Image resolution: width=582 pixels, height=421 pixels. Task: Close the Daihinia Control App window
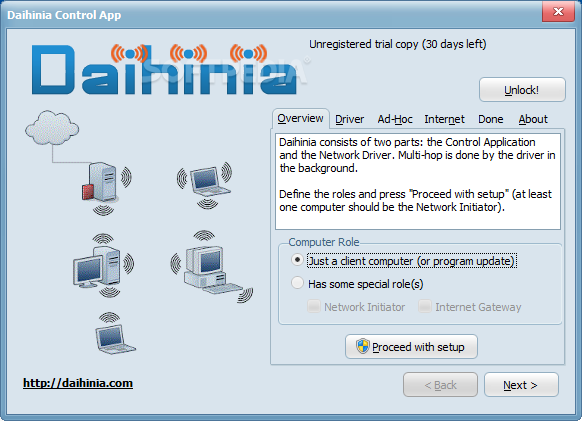coord(558,12)
